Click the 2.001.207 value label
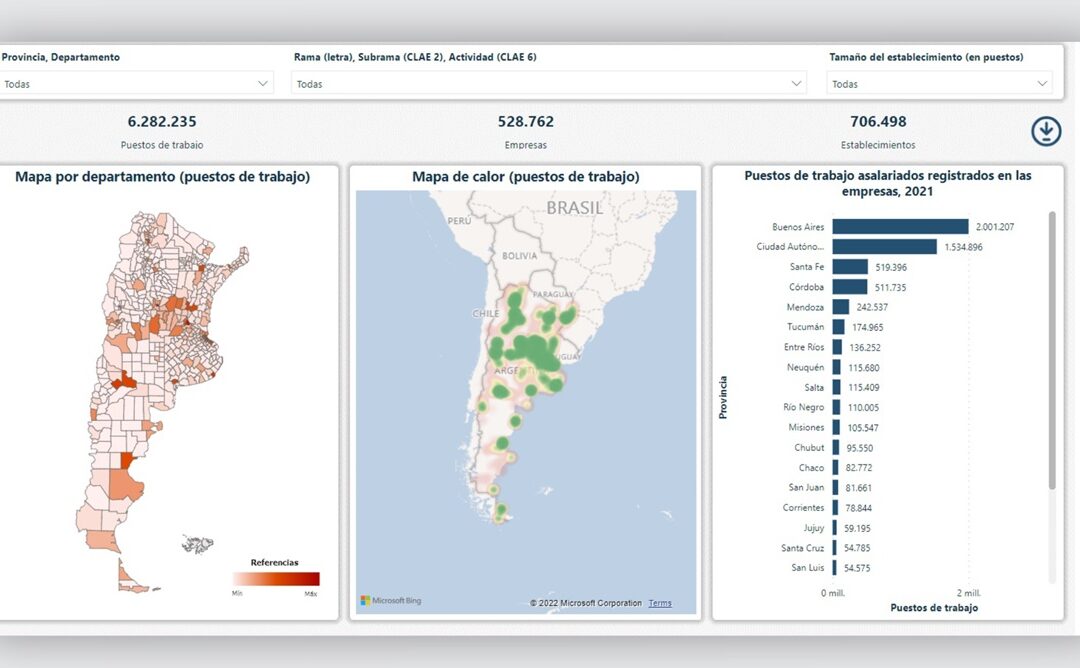The width and height of the screenshot is (1080, 668). click(x=995, y=227)
